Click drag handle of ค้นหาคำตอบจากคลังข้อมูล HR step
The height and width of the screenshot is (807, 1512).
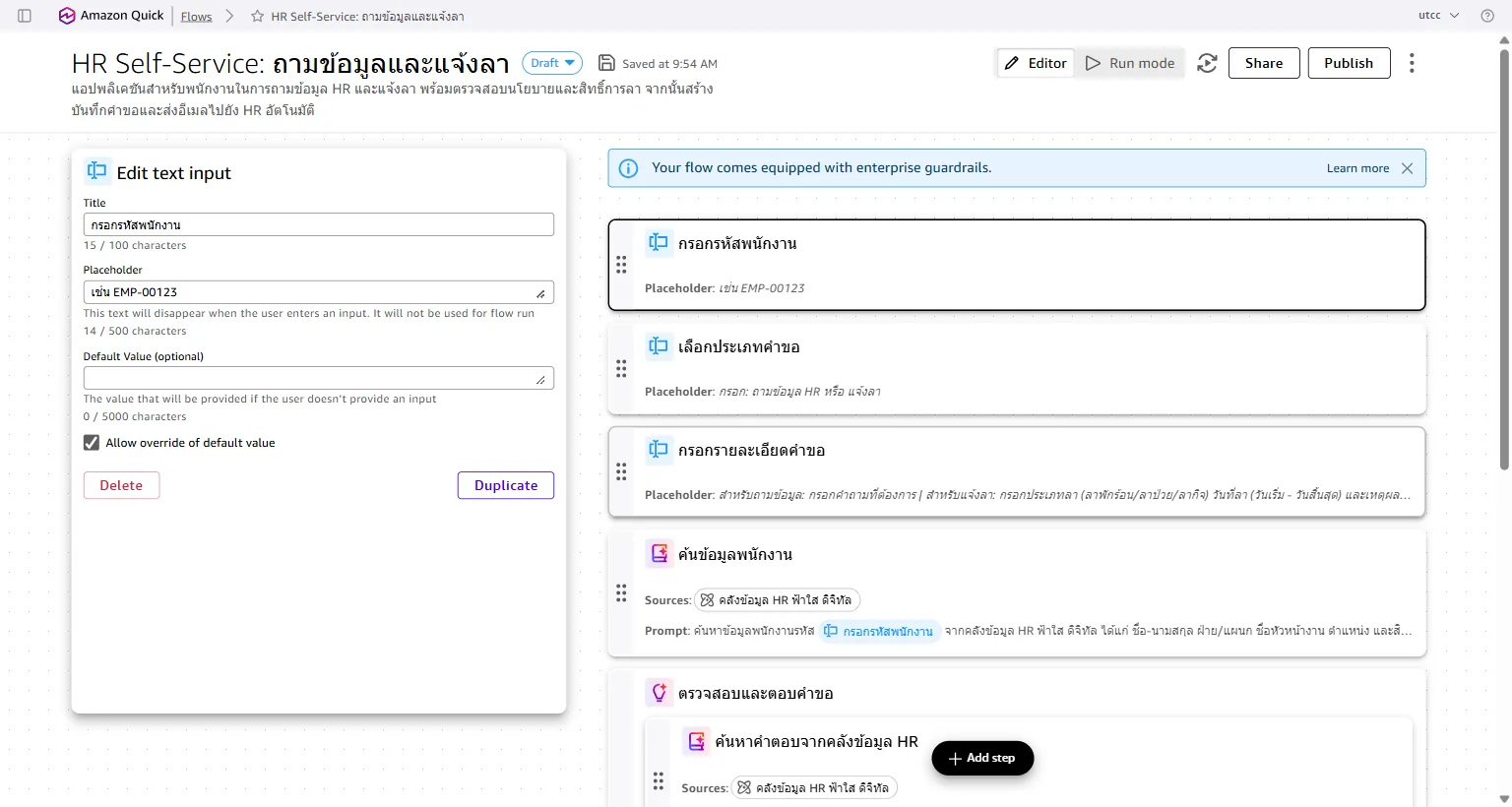[x=659, y=781]
